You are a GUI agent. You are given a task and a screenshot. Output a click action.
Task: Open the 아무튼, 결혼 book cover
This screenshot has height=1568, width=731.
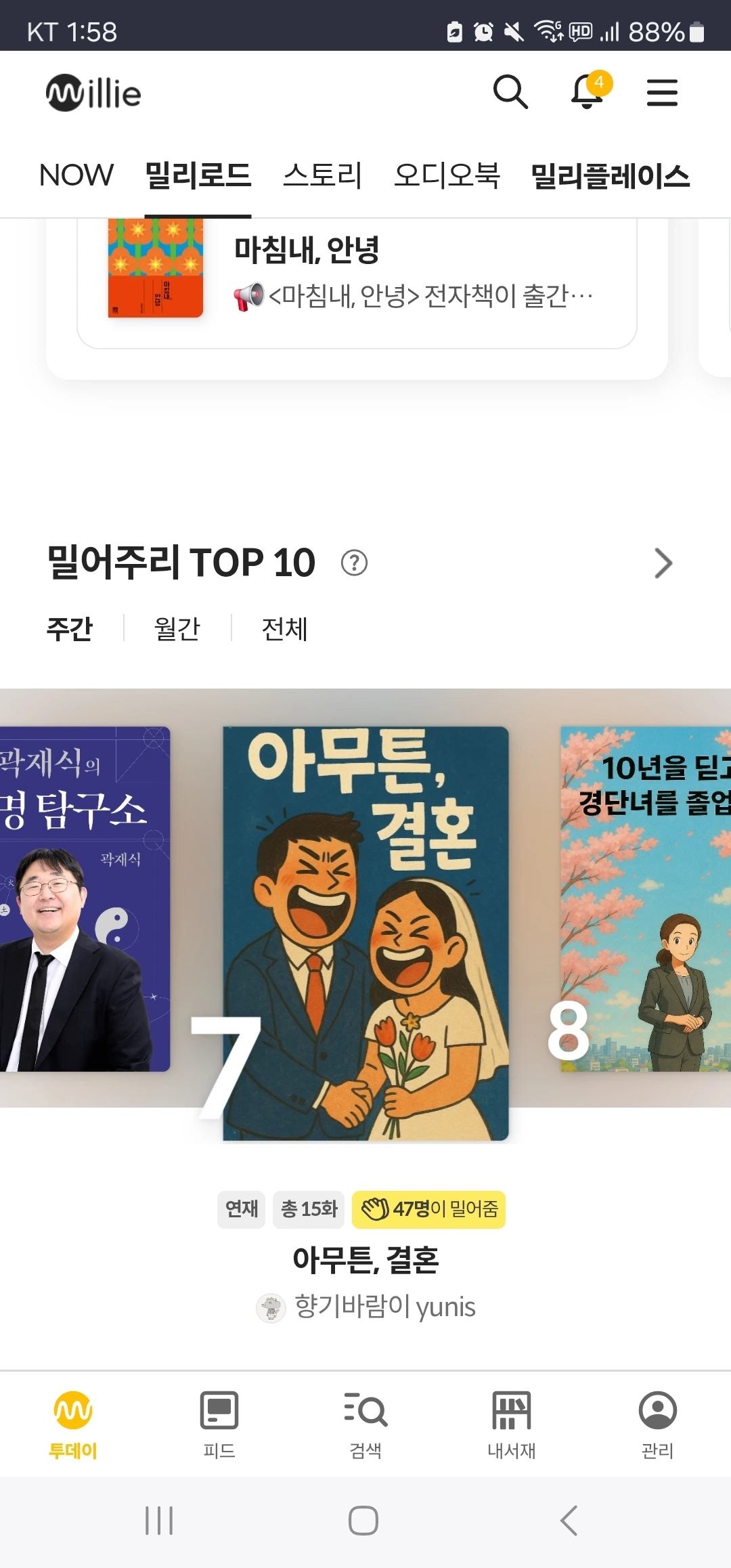point(365,933)
